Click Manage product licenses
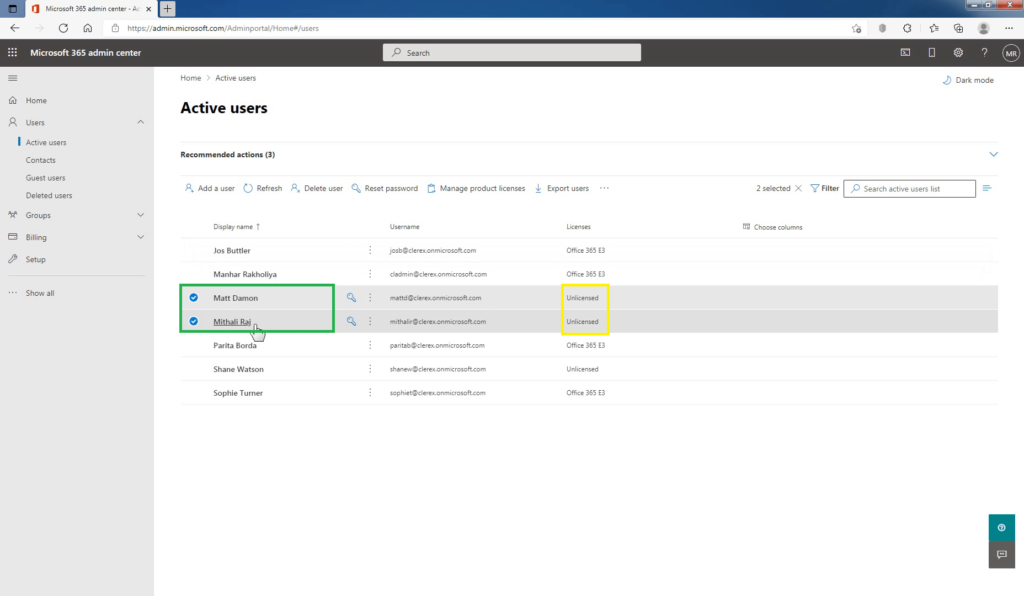 point(476,188)
